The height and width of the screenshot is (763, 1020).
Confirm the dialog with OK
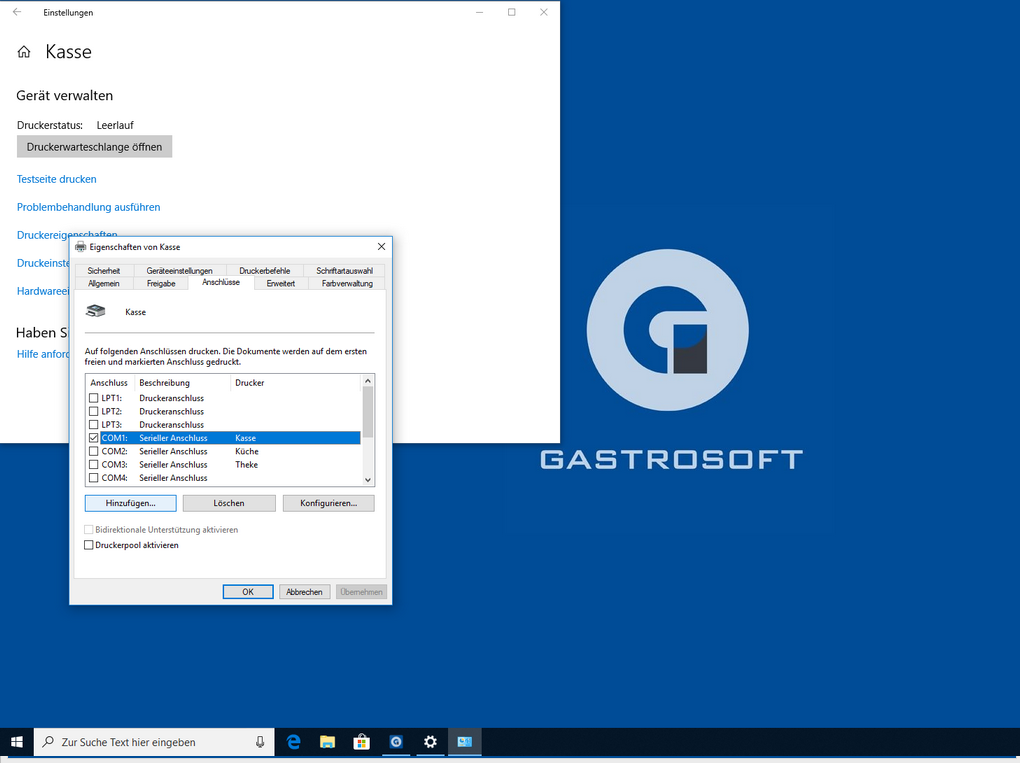pyautogui.click(x=248, y=592)
